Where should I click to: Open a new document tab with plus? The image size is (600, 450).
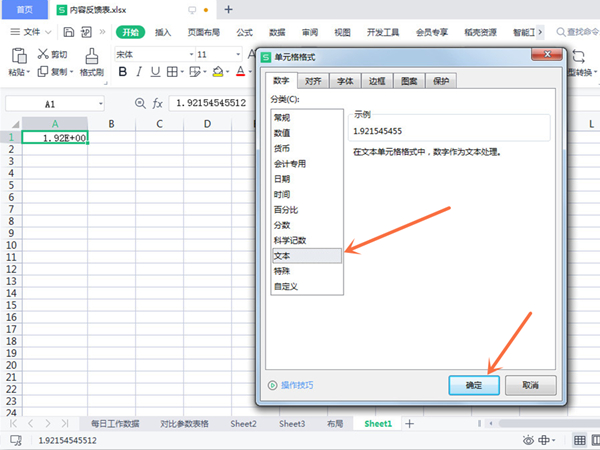click(228, 10)
